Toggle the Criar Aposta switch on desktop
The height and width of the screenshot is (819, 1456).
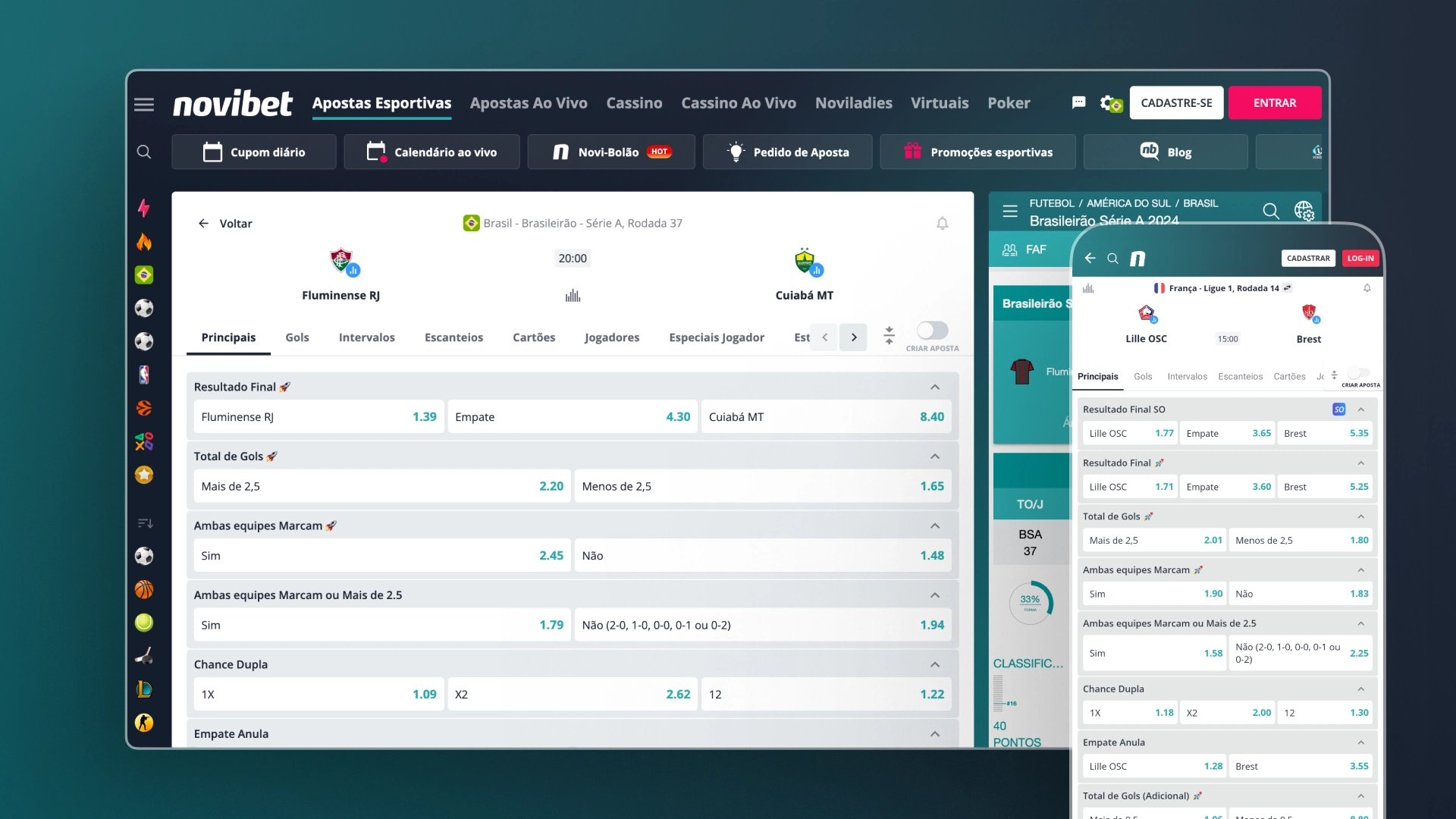(x=932, y=331)
